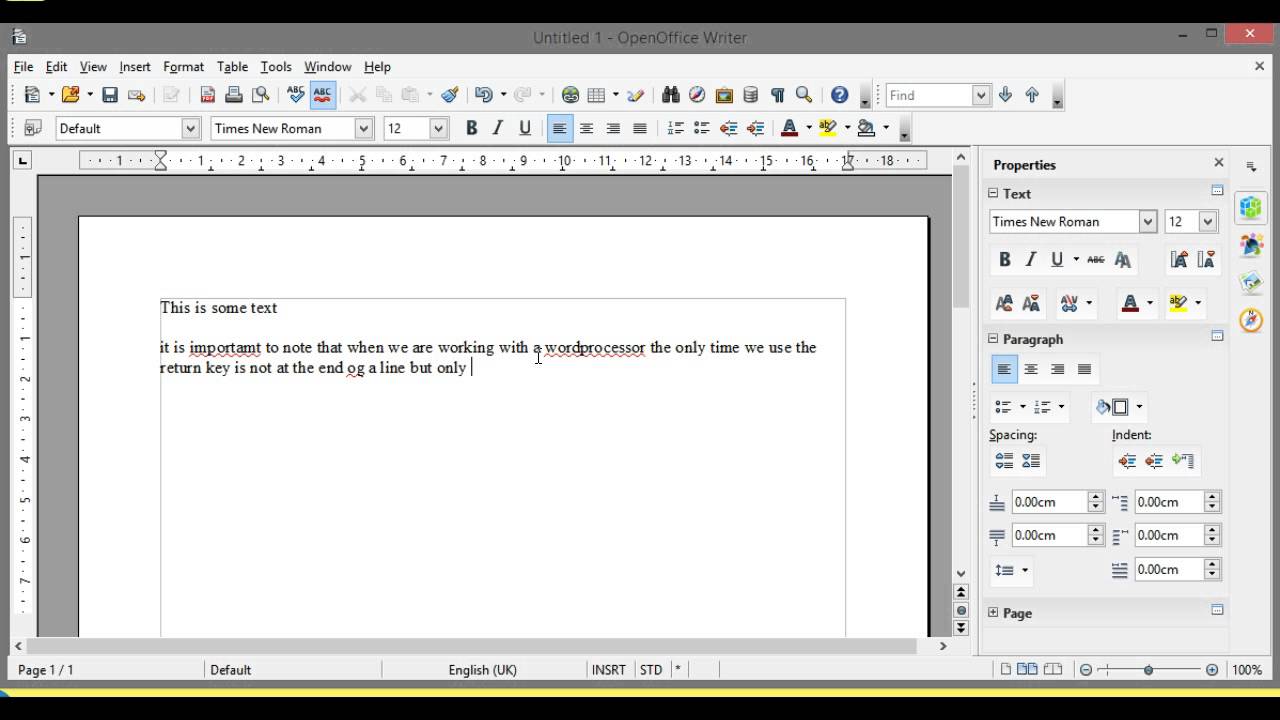Open the Data Sources icon
The height and width of the screenshot is (720, 1280).
coord(751,95)
